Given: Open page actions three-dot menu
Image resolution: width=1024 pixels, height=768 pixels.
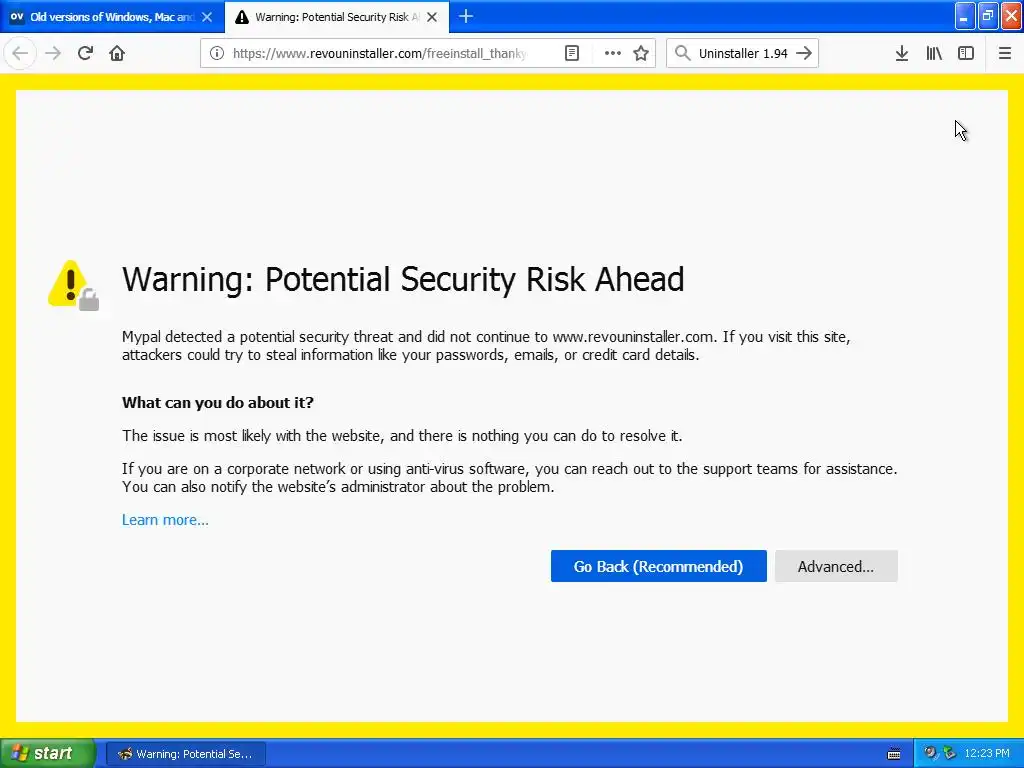Looking at the screenshot, I should [x=613, y=53].
